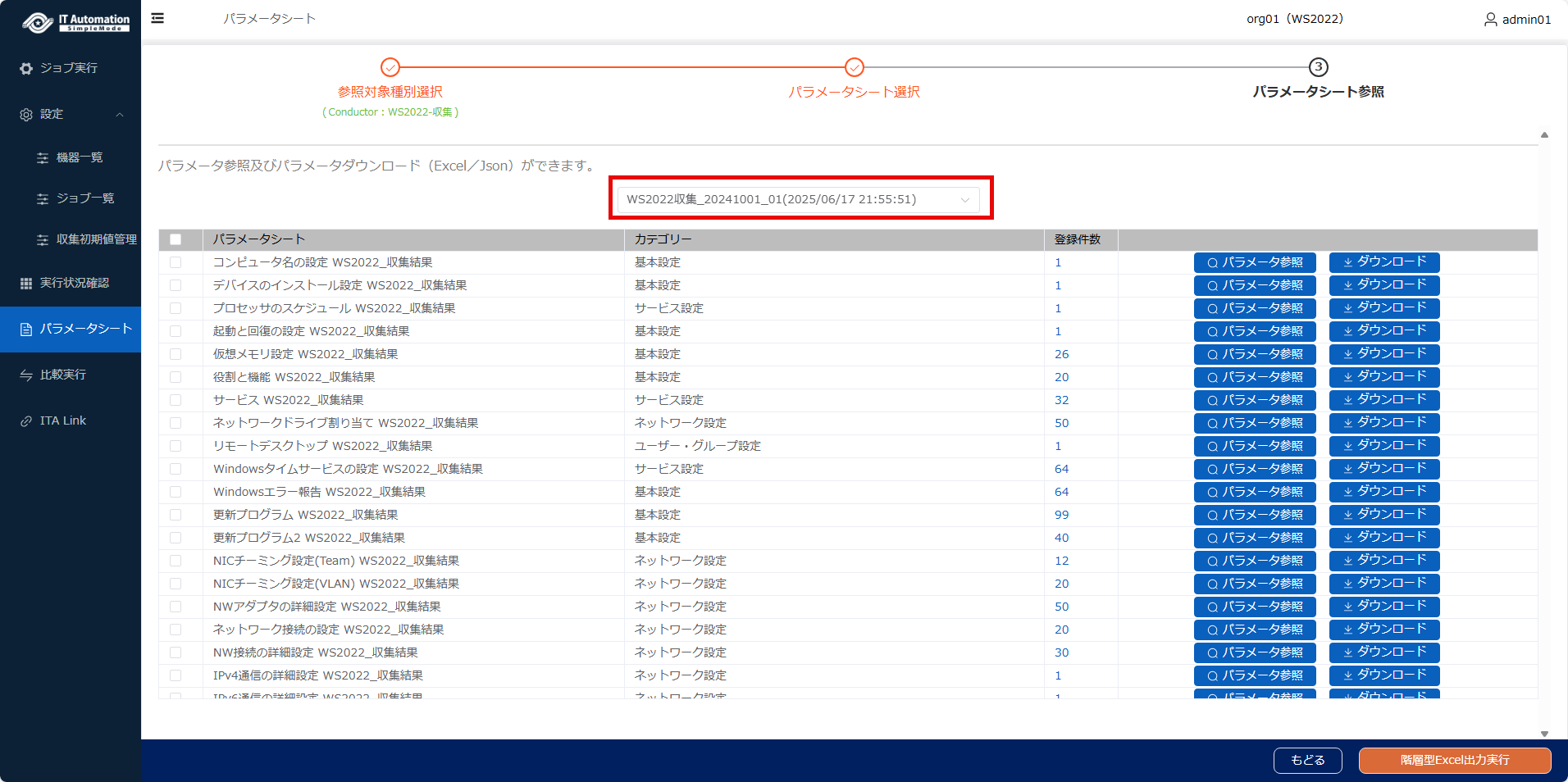Click the 階層型Excel出力実行 button

tap(1454, 760)
